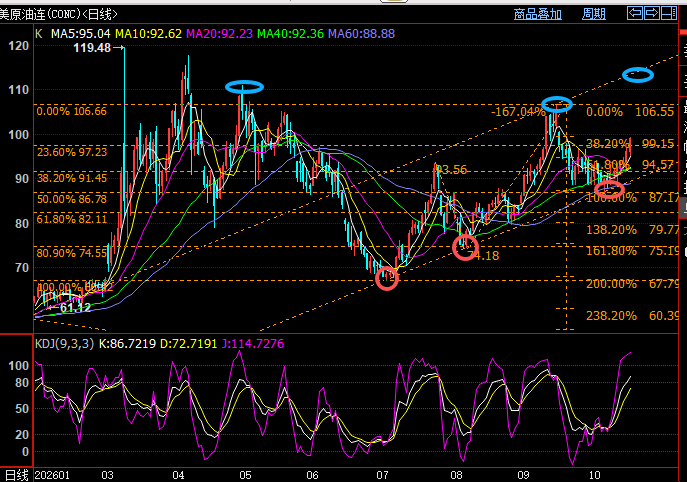Open the 周期 period link
Image resolution: width=687 pixels, height=482 pixels.
[594, 14]
